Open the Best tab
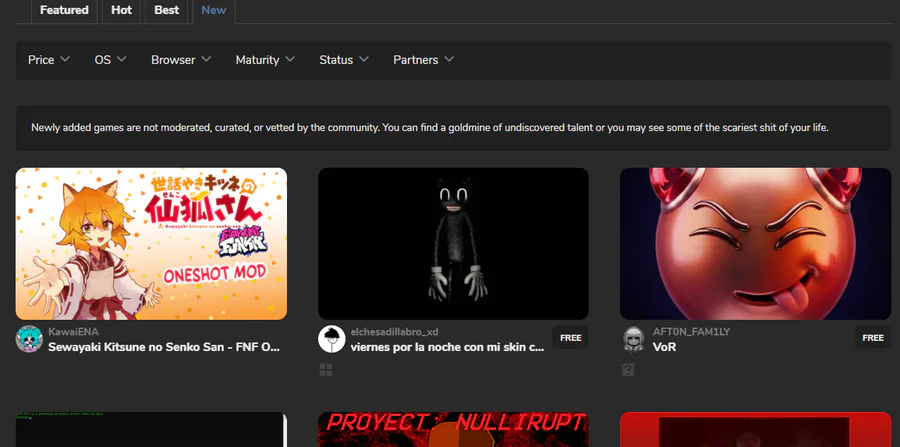 [166, 10]
